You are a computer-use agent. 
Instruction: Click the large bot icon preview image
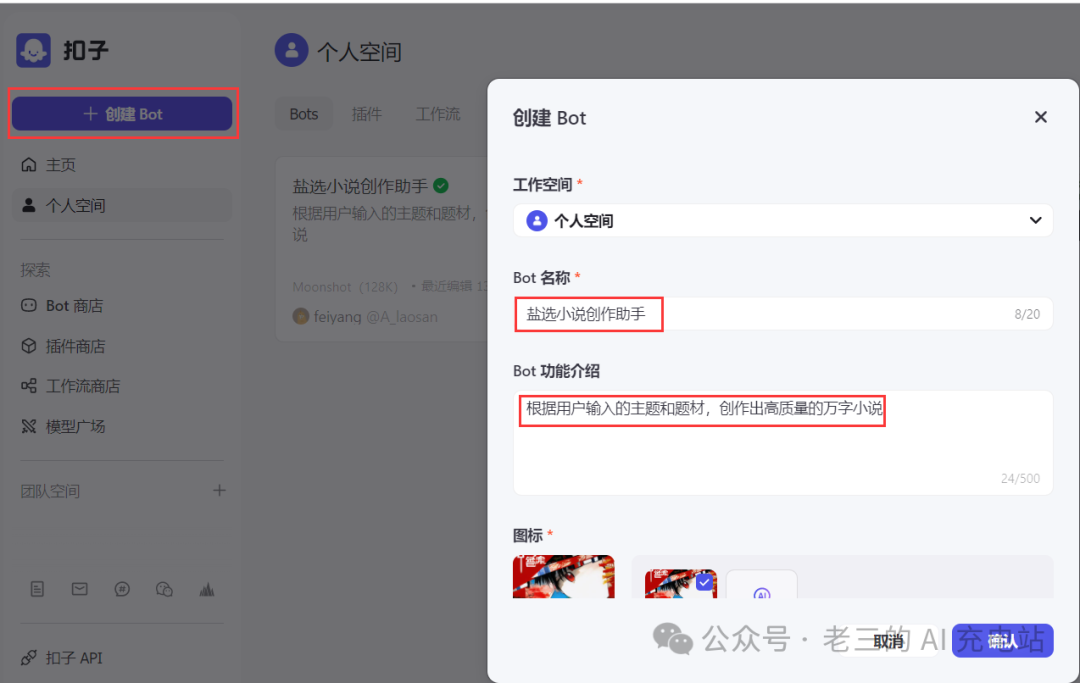[563, 576]
